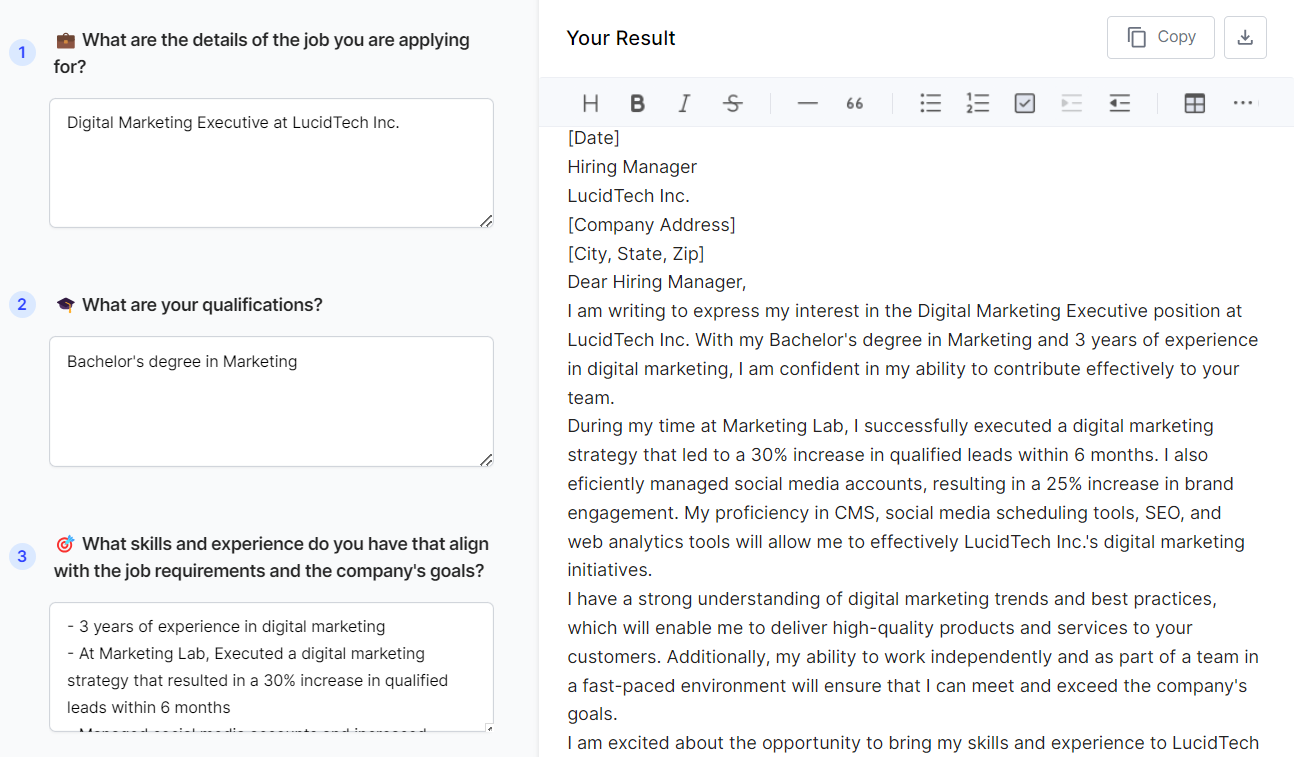Edit the job details text field
The image size is (1294, 757).
[271, 163]
